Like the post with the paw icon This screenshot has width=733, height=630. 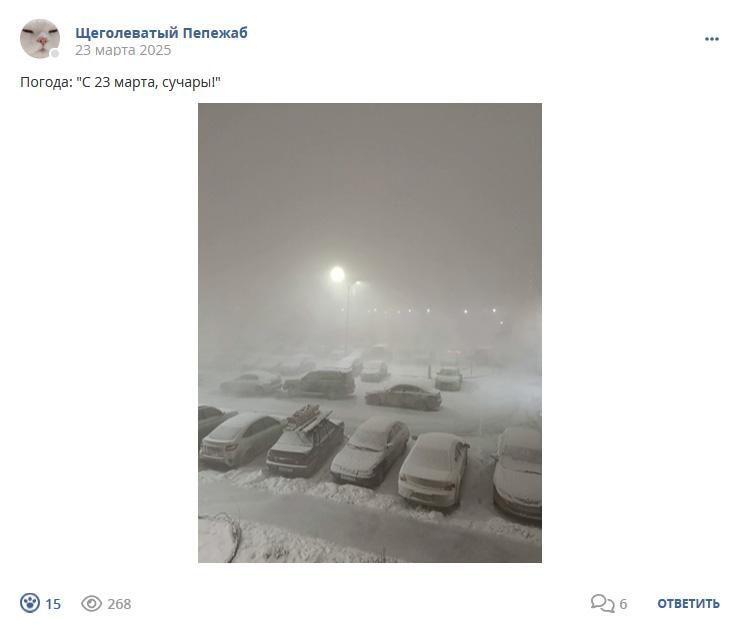(30, 603)
